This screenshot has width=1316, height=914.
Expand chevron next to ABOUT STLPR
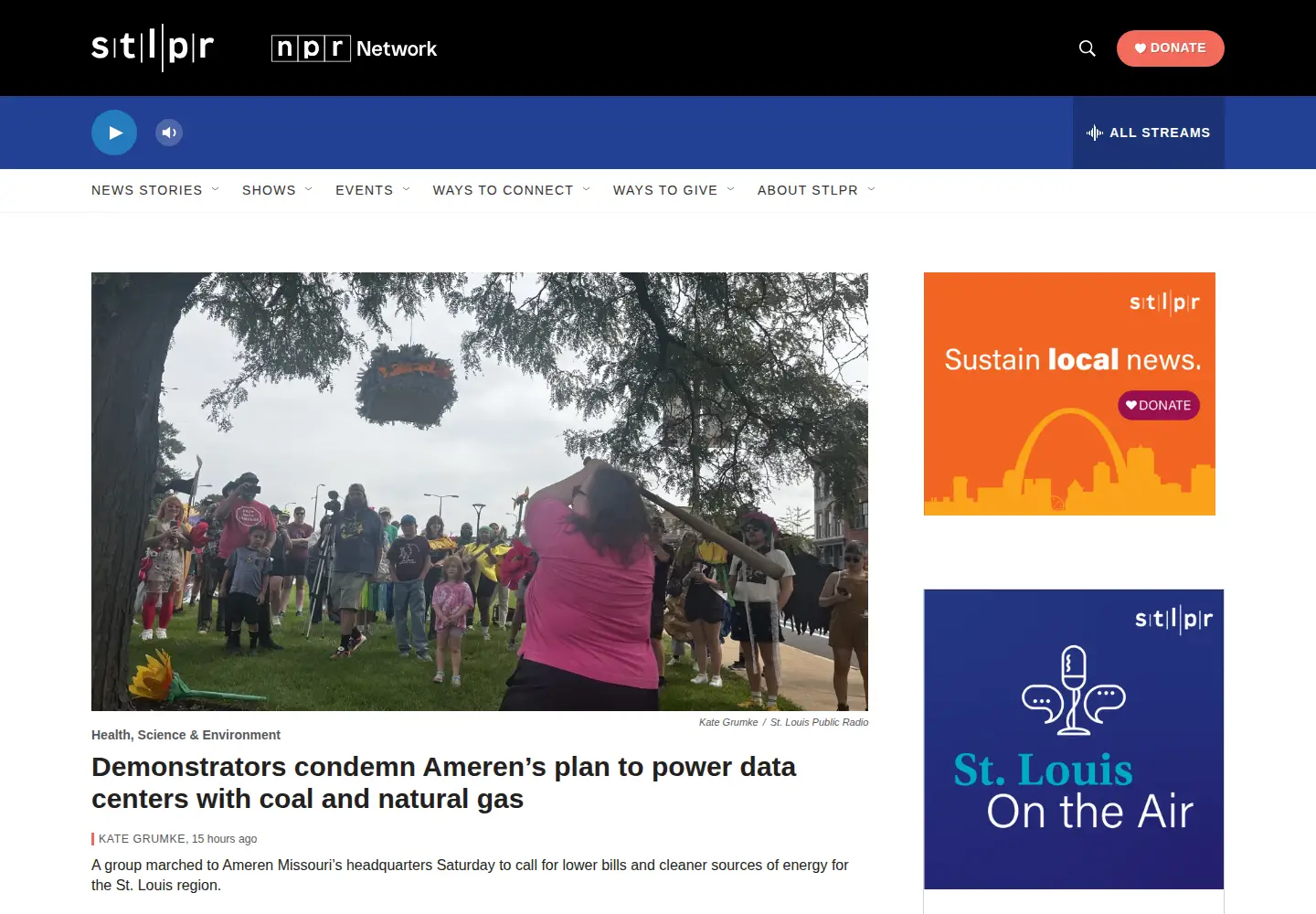tap(872, 189)
